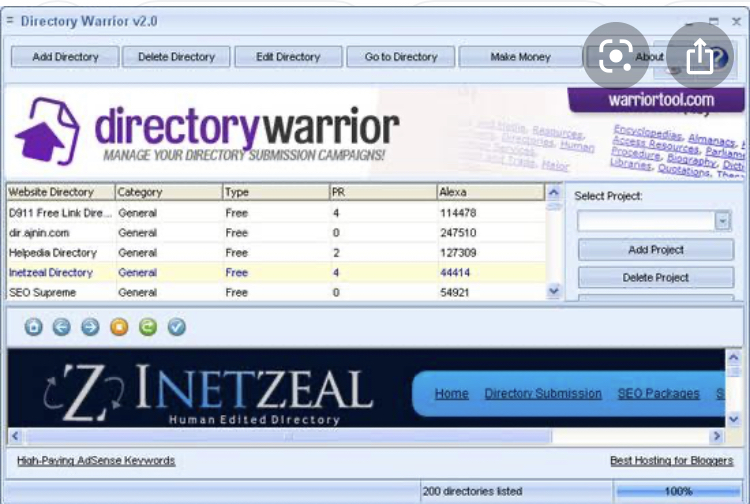Click the horizontal scrollbar left arrow
750x504 pixels.
click(15, 436)
